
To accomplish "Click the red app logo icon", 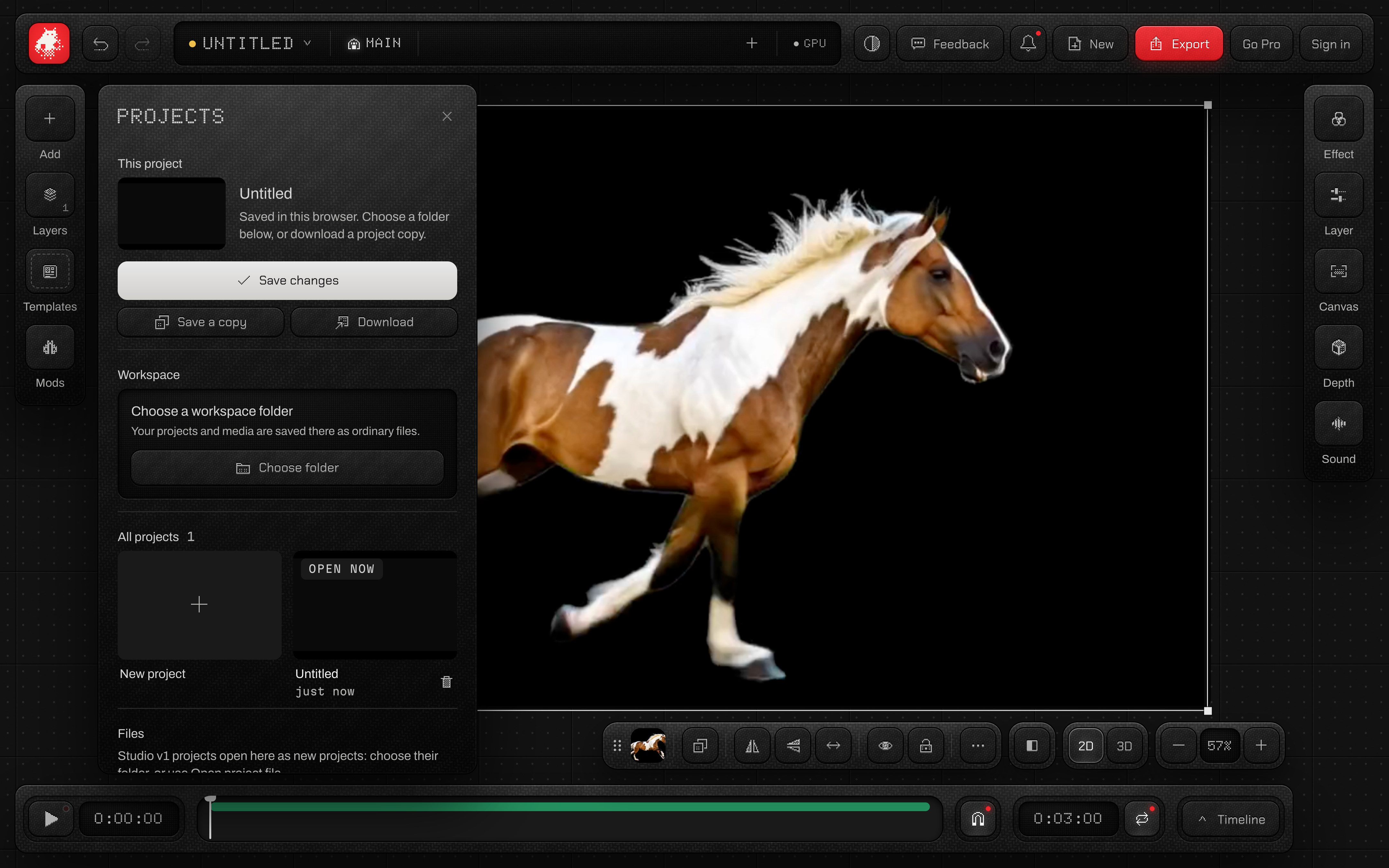I will [x=49, y=44].
